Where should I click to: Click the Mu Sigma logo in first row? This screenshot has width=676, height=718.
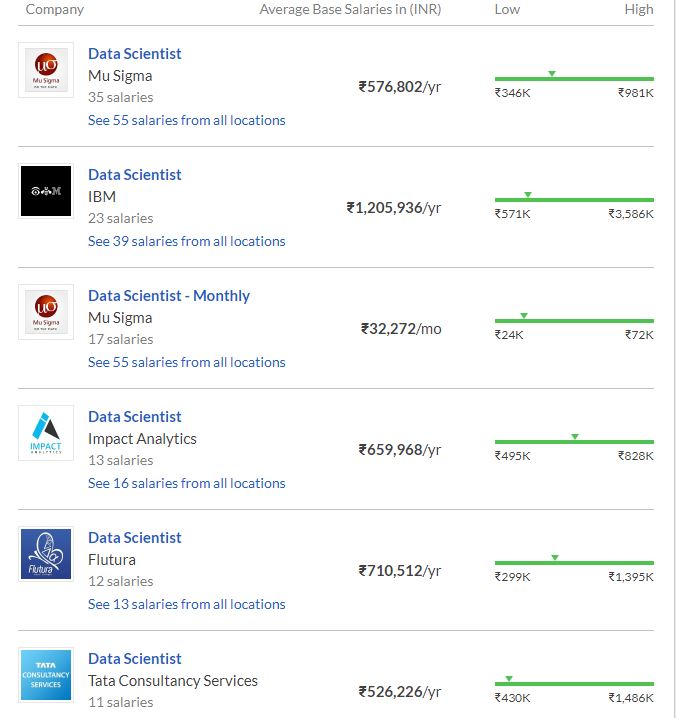tap(46, 70)
